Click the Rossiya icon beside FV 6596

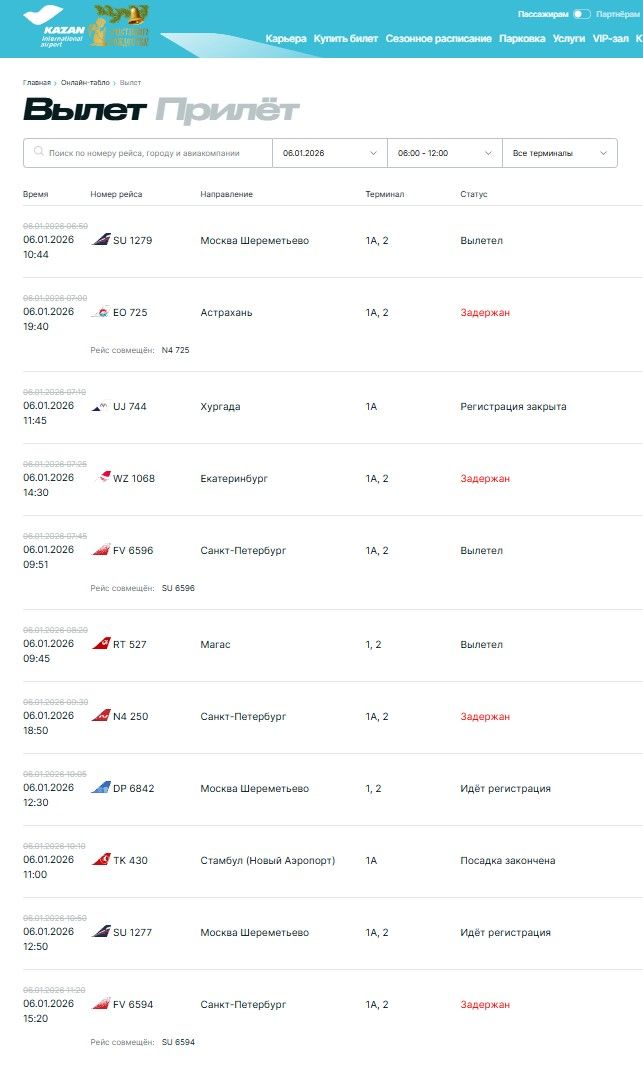click(101, 550)
